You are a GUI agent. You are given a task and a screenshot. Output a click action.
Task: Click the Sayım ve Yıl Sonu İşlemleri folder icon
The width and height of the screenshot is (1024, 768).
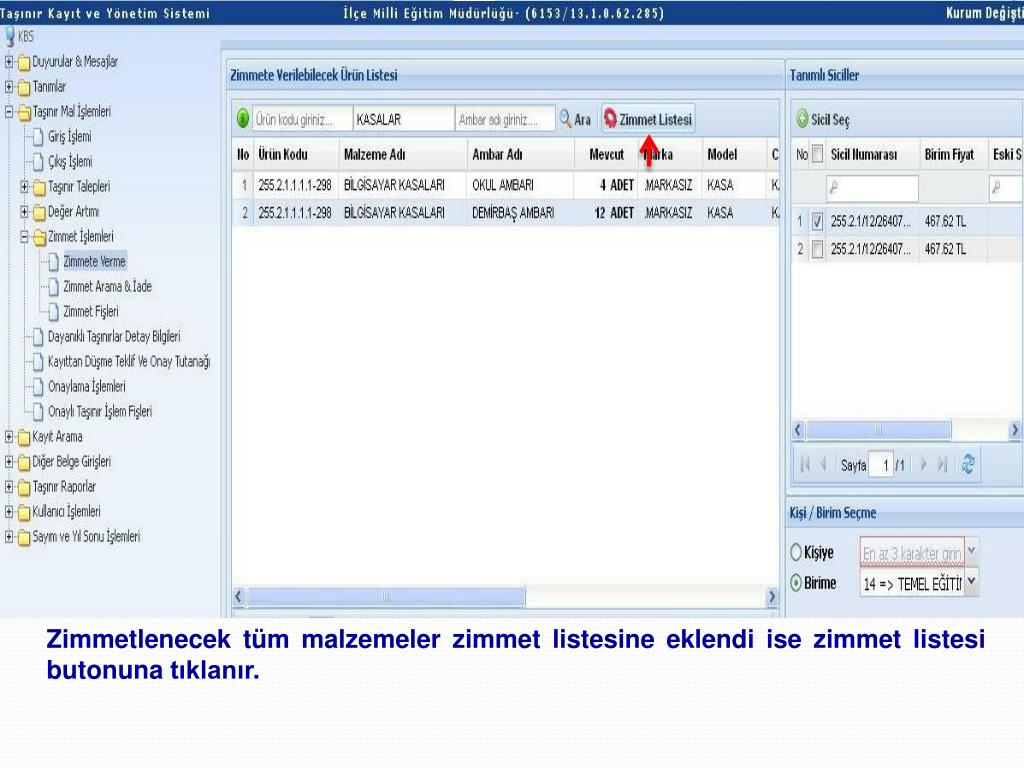24,537
